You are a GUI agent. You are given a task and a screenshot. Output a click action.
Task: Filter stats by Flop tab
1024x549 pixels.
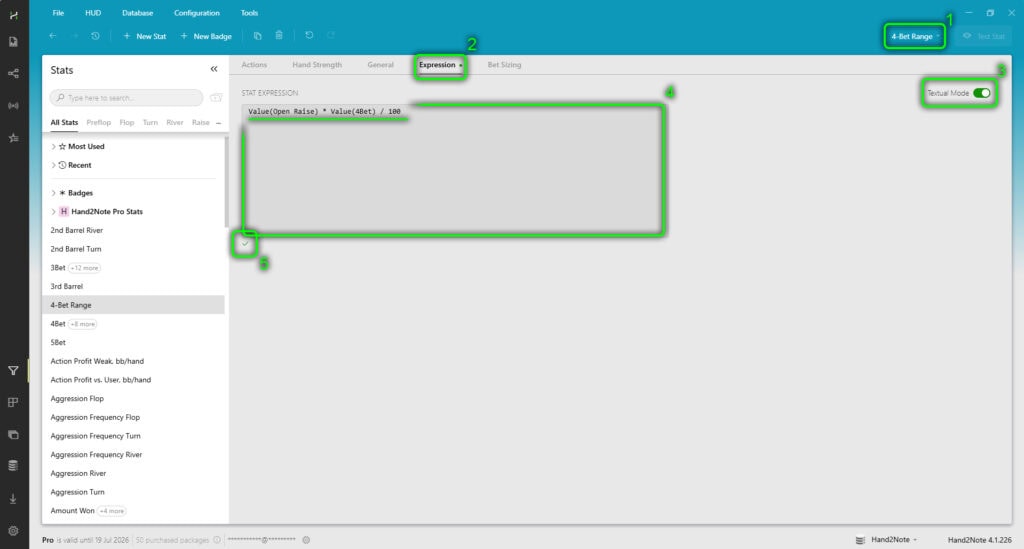point(127,123)
